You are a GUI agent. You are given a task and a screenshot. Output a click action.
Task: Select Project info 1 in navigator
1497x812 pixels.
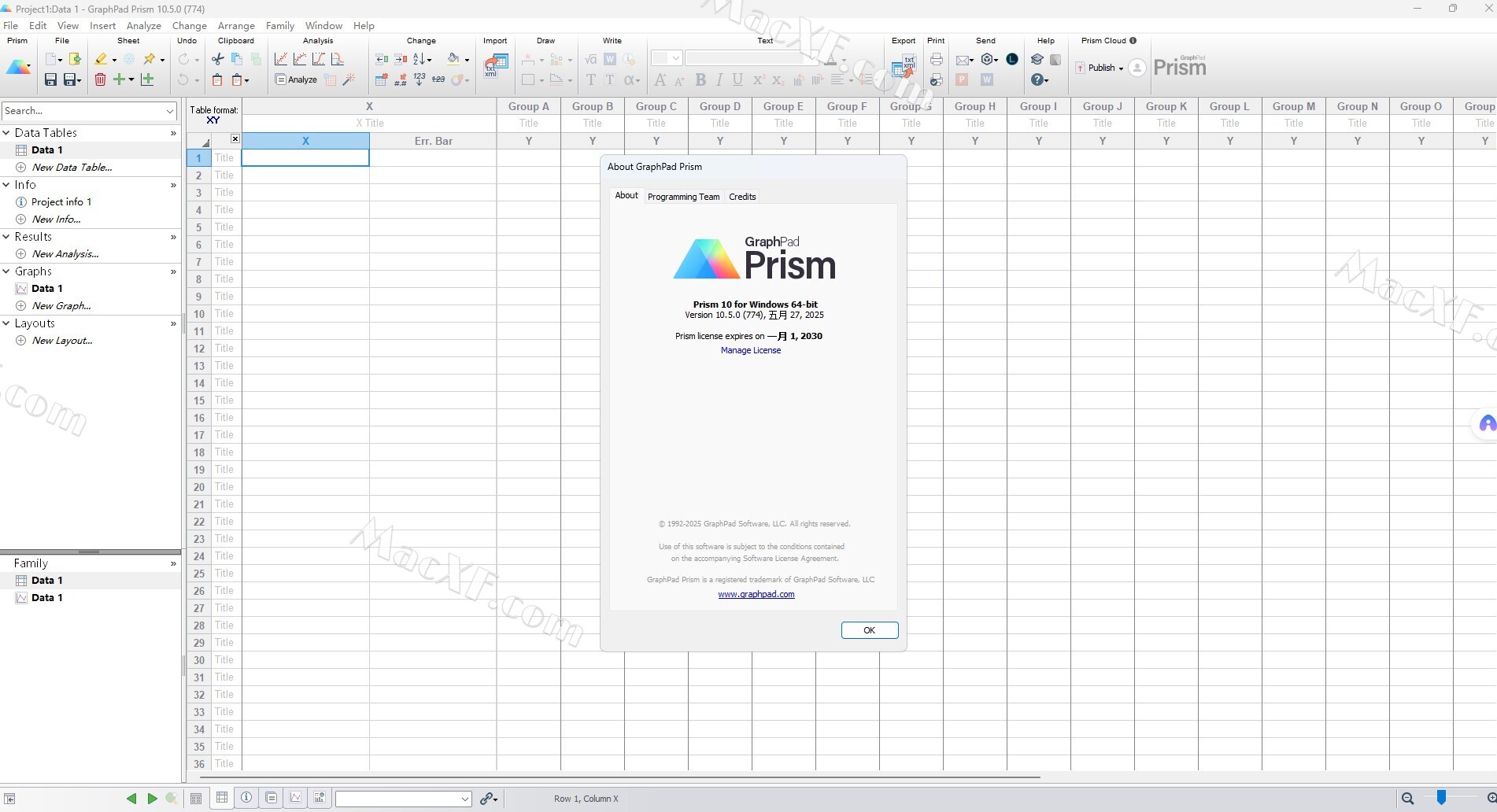tap(61, 202)
